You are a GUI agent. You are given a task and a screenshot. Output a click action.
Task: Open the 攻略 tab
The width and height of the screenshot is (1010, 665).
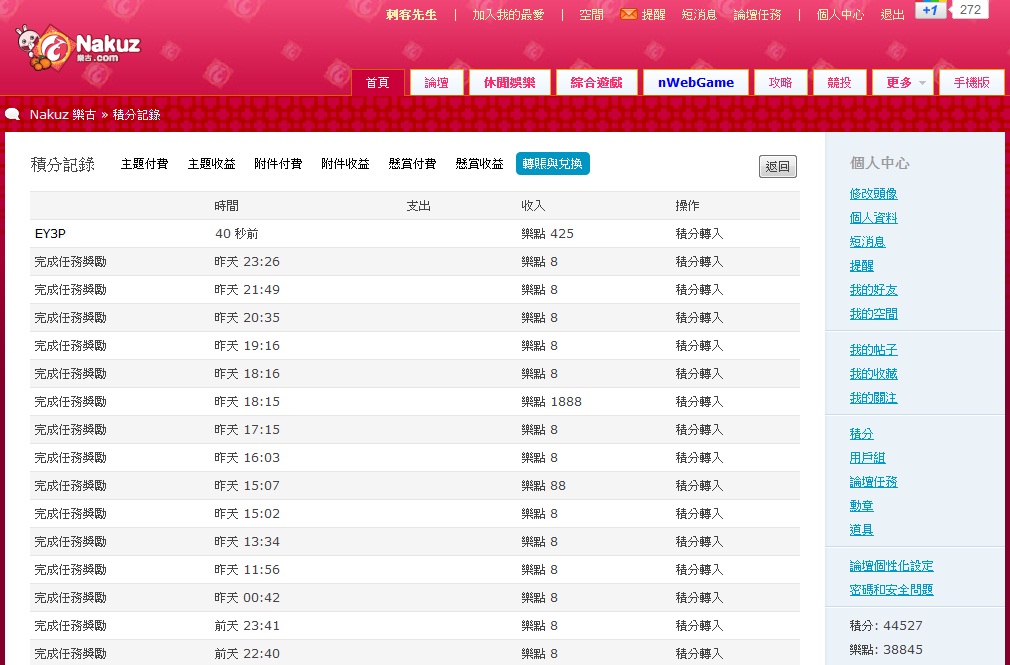781,82
